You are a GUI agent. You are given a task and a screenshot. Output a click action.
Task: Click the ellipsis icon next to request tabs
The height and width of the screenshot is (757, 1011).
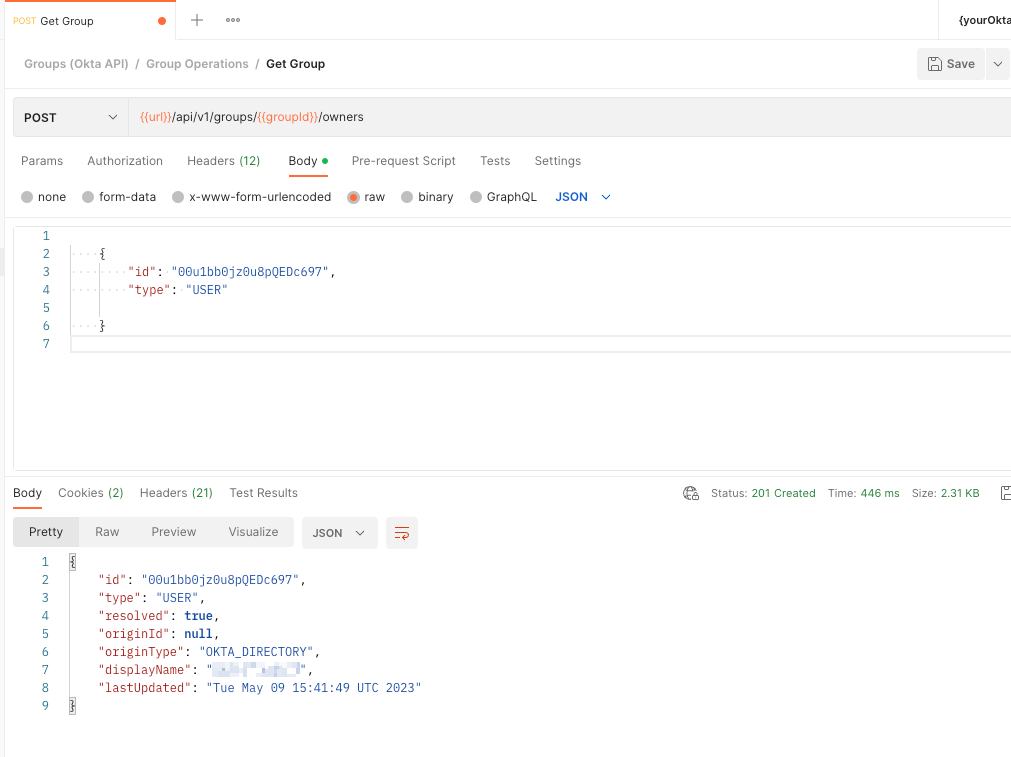pos(234,19)
